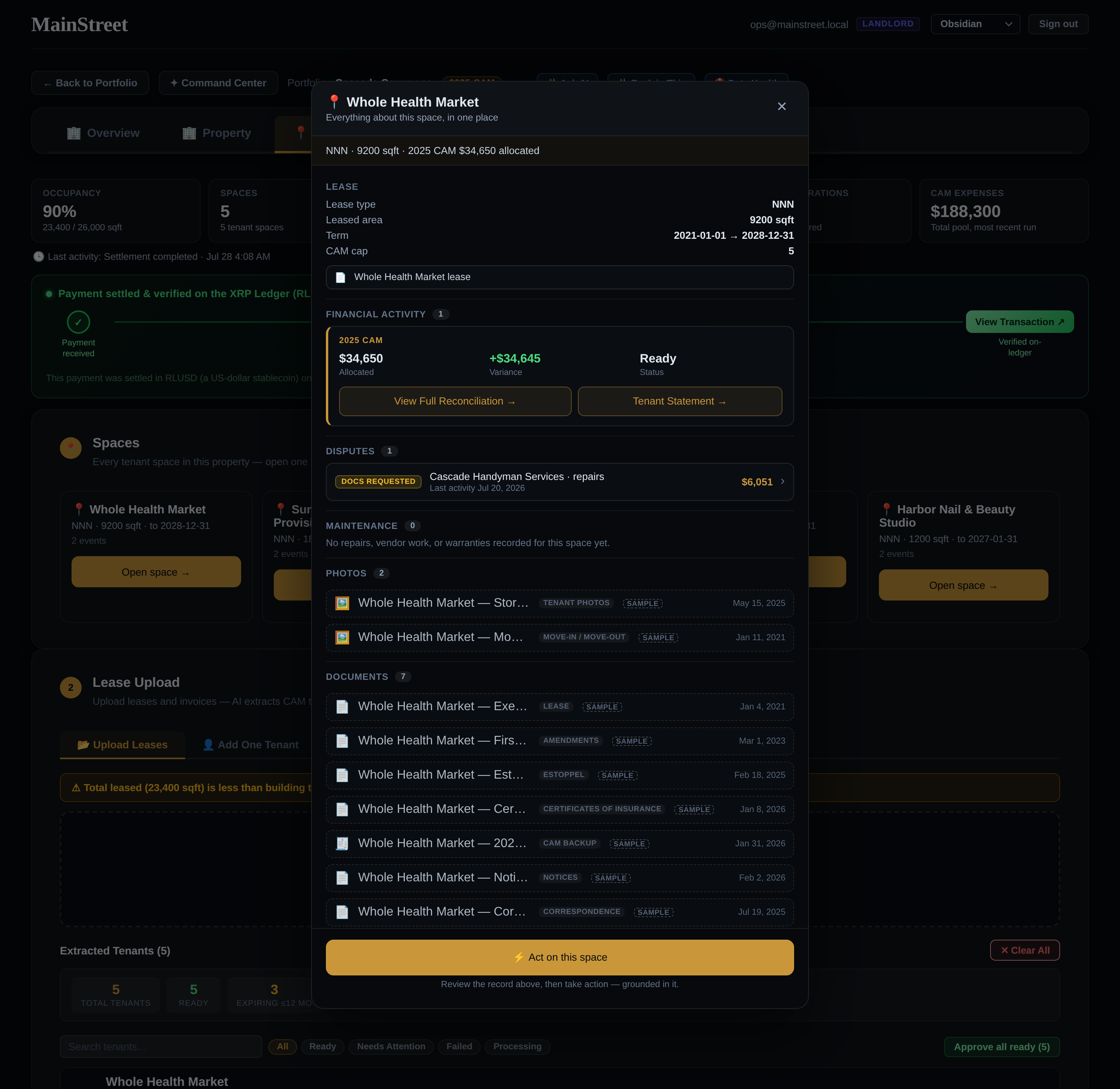This screenshot has height=1089, width=1120.
Task: Open space for Harbor Nail & Beauty Studio
Action: 964,585
